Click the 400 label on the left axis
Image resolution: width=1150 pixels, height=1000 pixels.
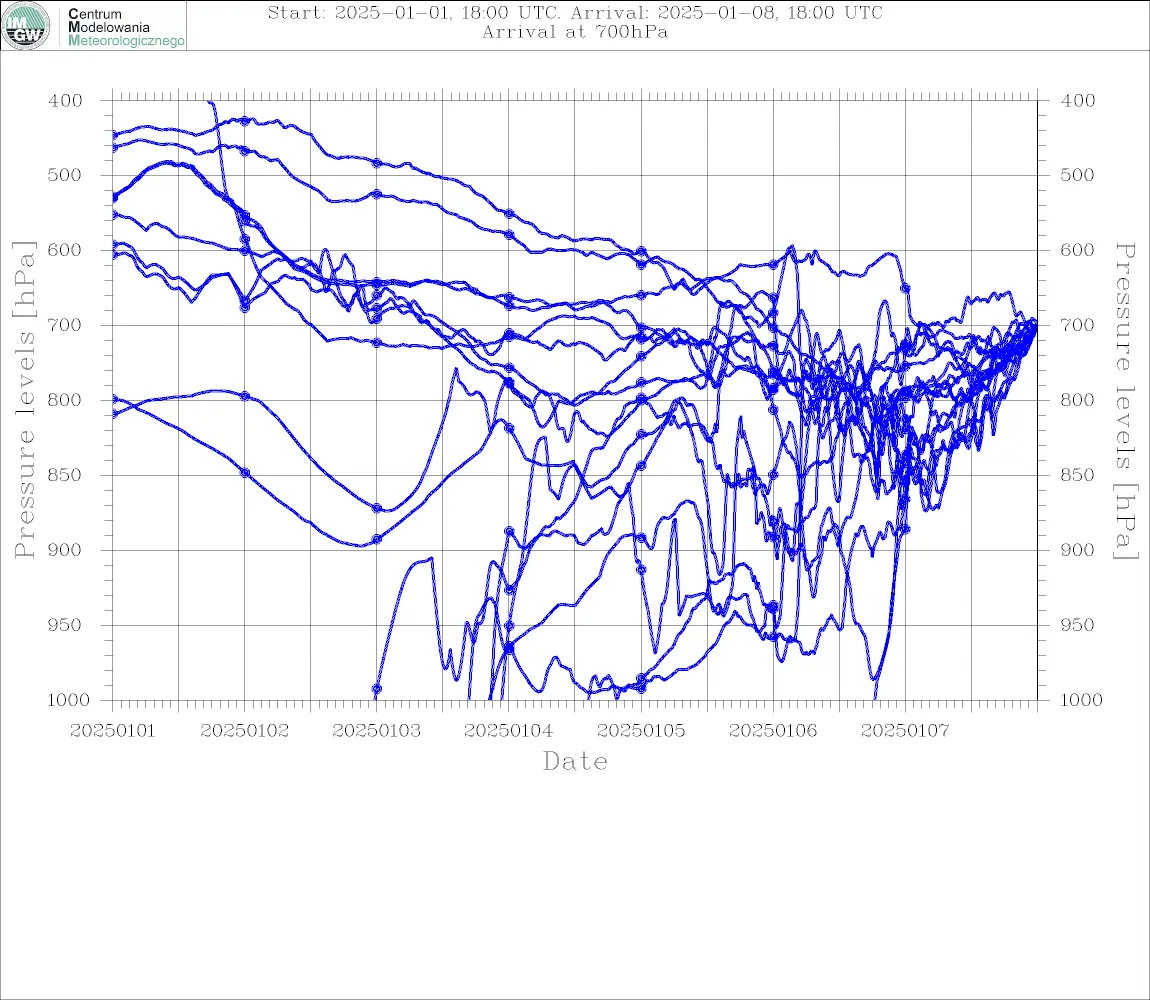pyautogui.click(x=65, y=101)
